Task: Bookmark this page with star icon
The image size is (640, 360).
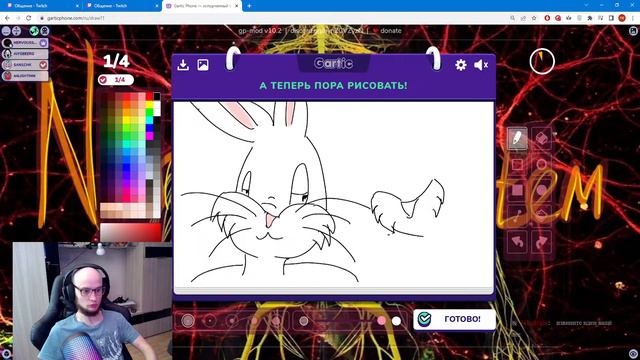Action: [x=534, y=18]
